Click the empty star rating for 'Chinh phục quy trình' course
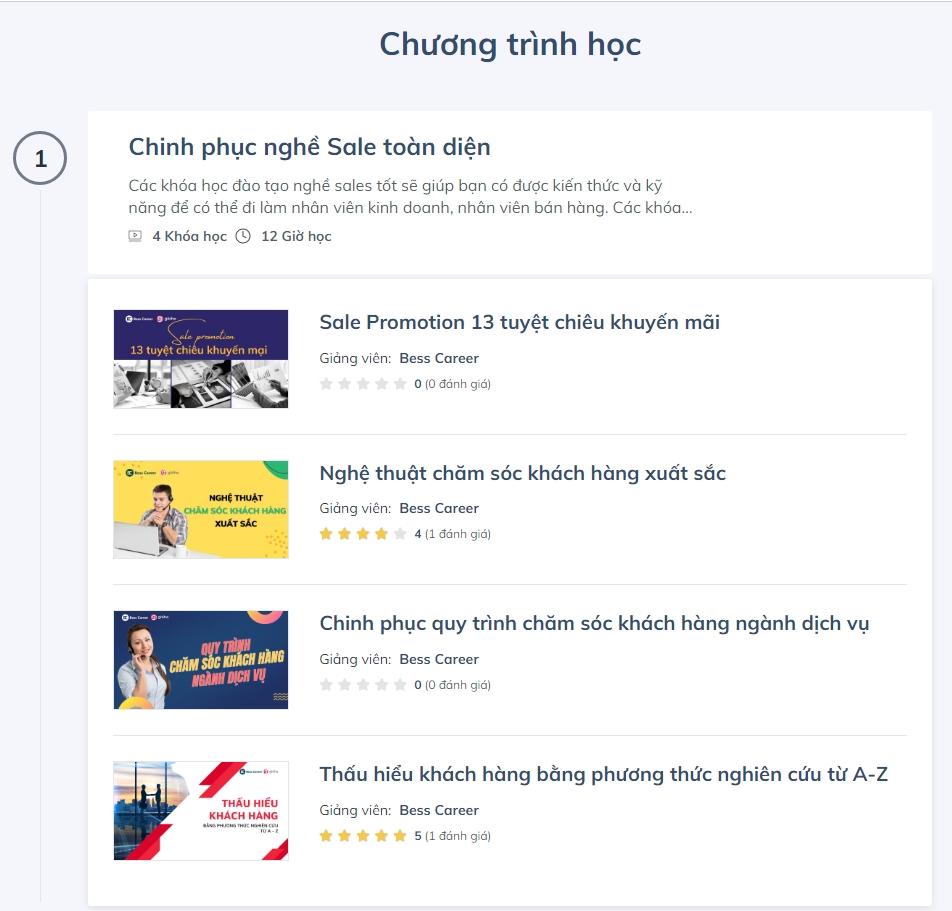Viewport: 952px width, 911px height. (x=364, y=684)
